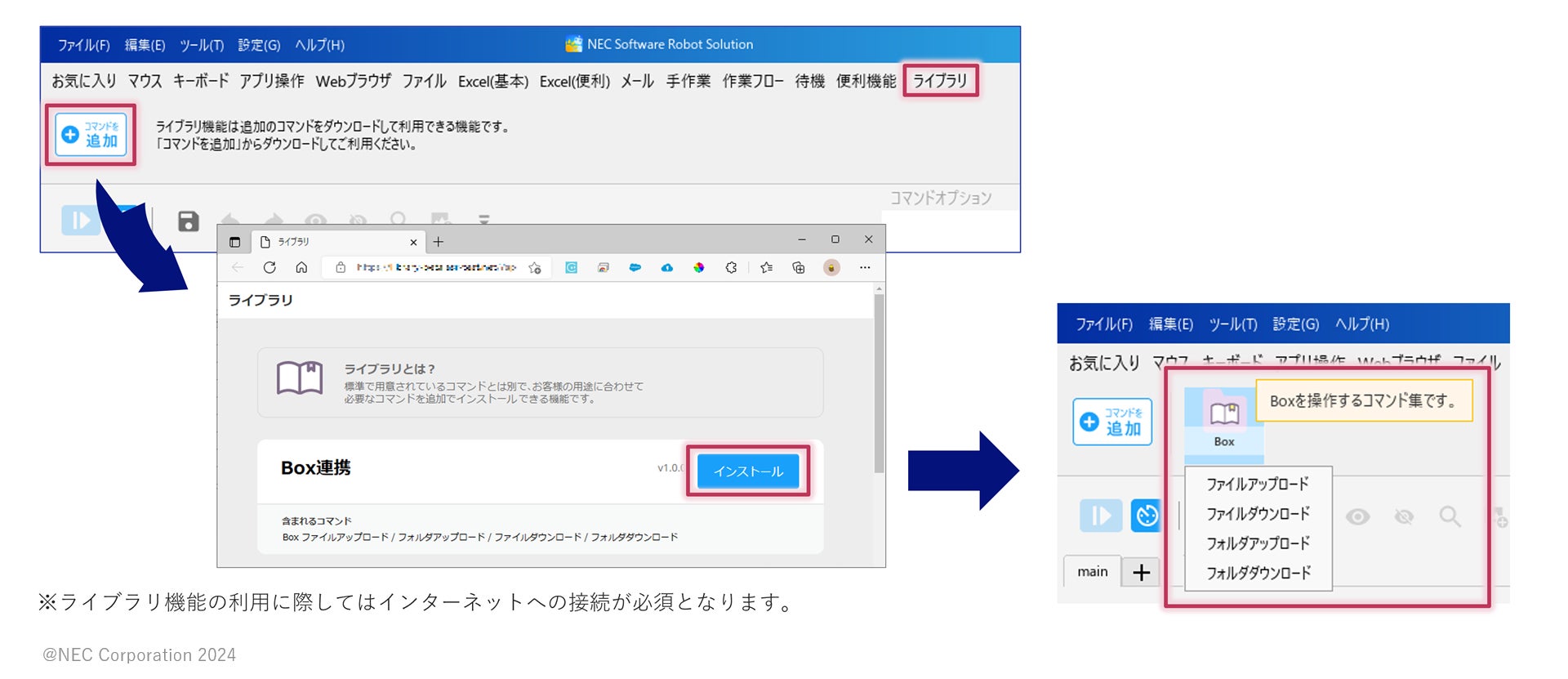The image size is (1568, 679).
Task: Open ツール(T) menu in the NEC Software Robot Solution window
Action: 202,45
